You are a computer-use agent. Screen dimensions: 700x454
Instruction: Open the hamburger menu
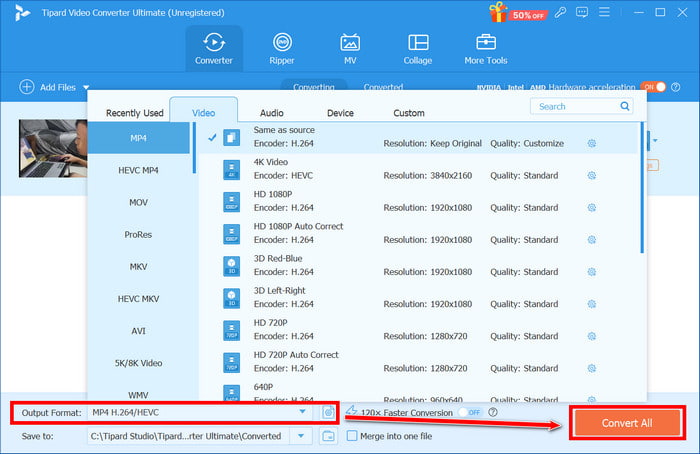(604, 12)
